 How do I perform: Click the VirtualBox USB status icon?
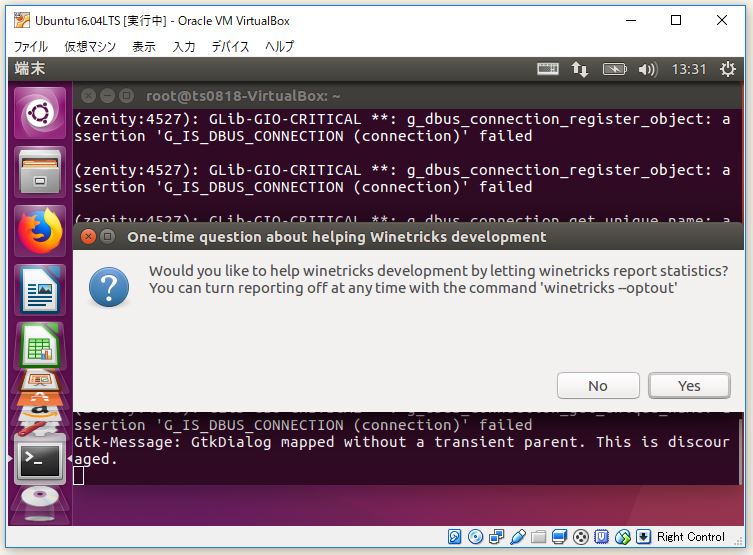[518, 537]
